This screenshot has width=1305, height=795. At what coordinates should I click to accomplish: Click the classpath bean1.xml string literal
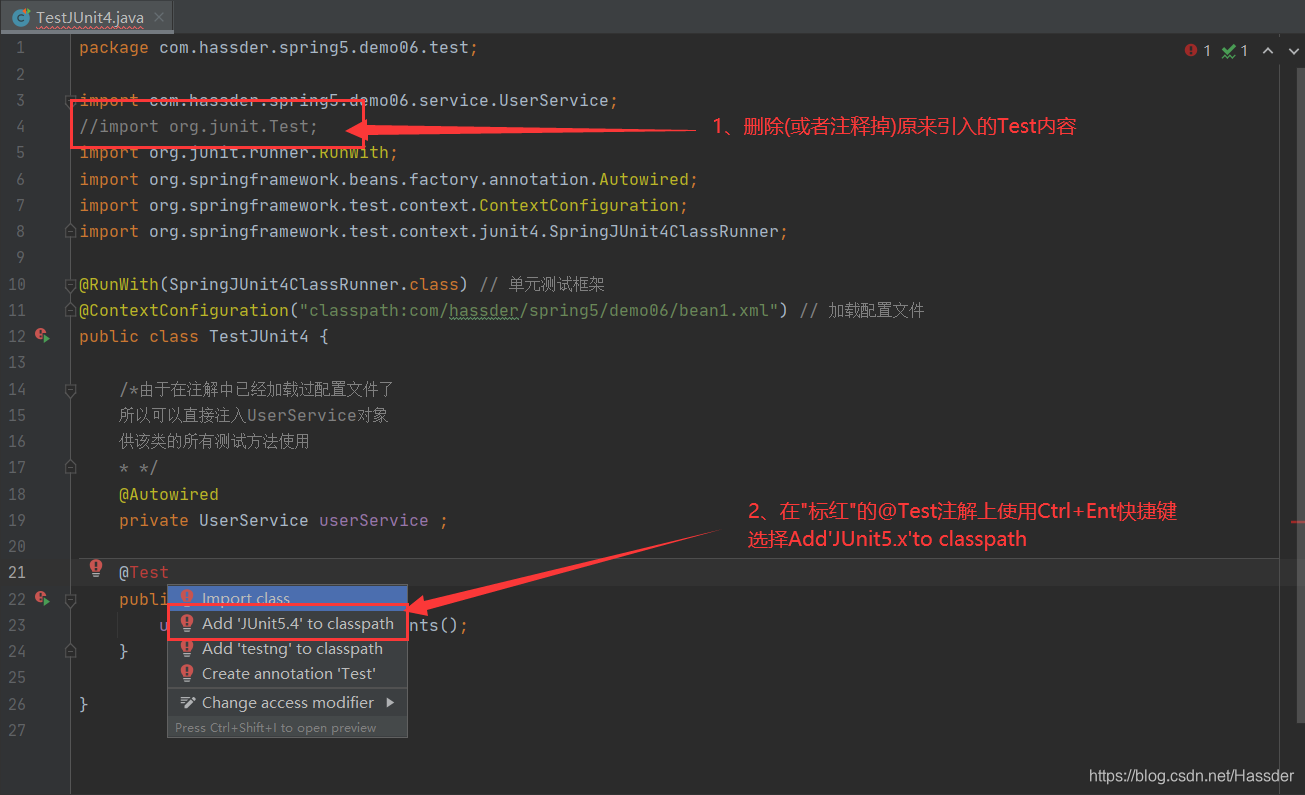click(x=538, y=310)
